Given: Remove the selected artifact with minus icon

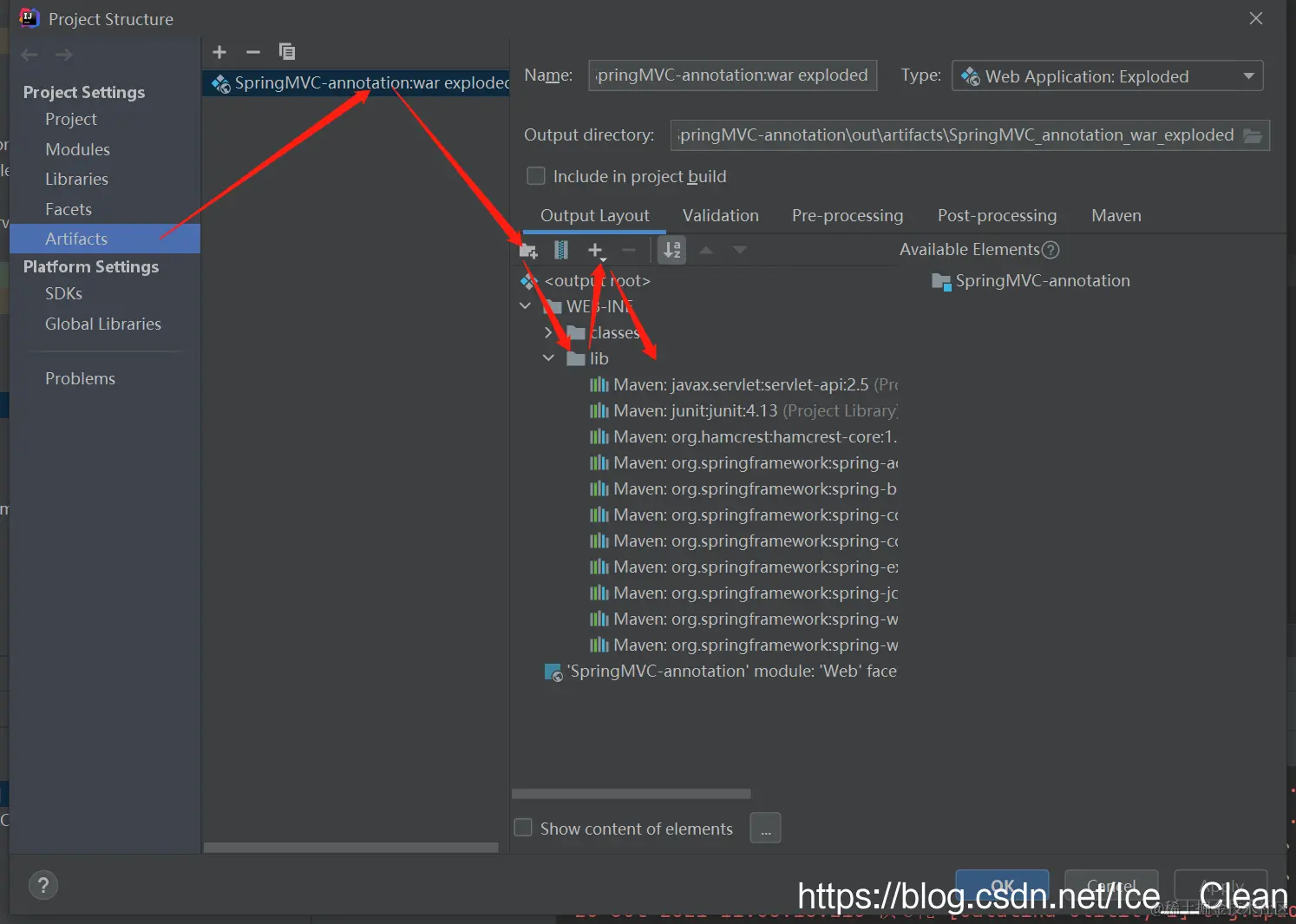Looking at the screenshot, I should coord(253,52).
